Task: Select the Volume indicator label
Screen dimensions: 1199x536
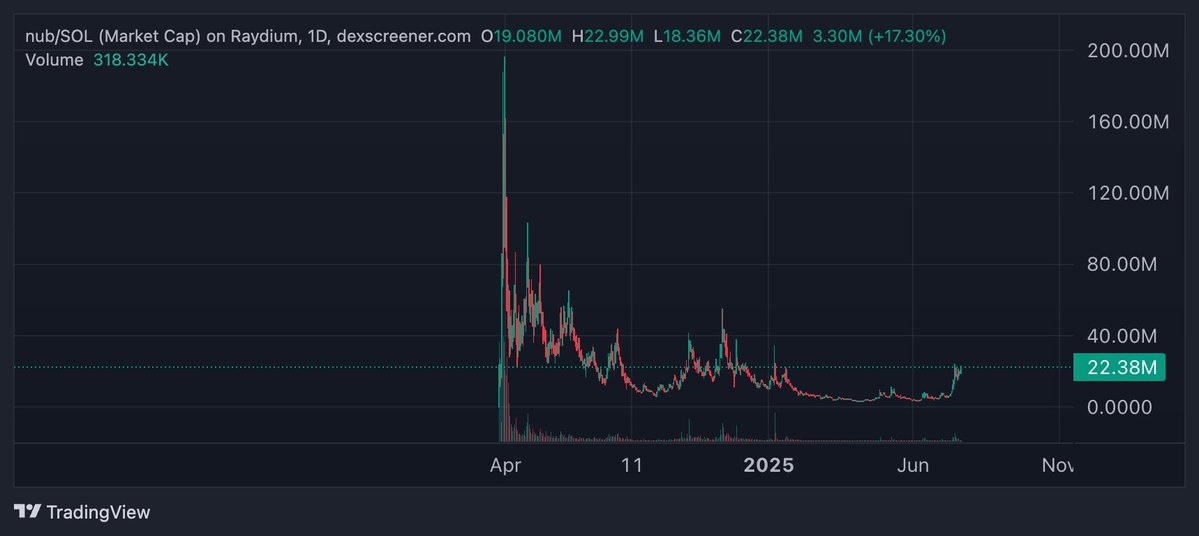Action: click(x=54, y=60)
